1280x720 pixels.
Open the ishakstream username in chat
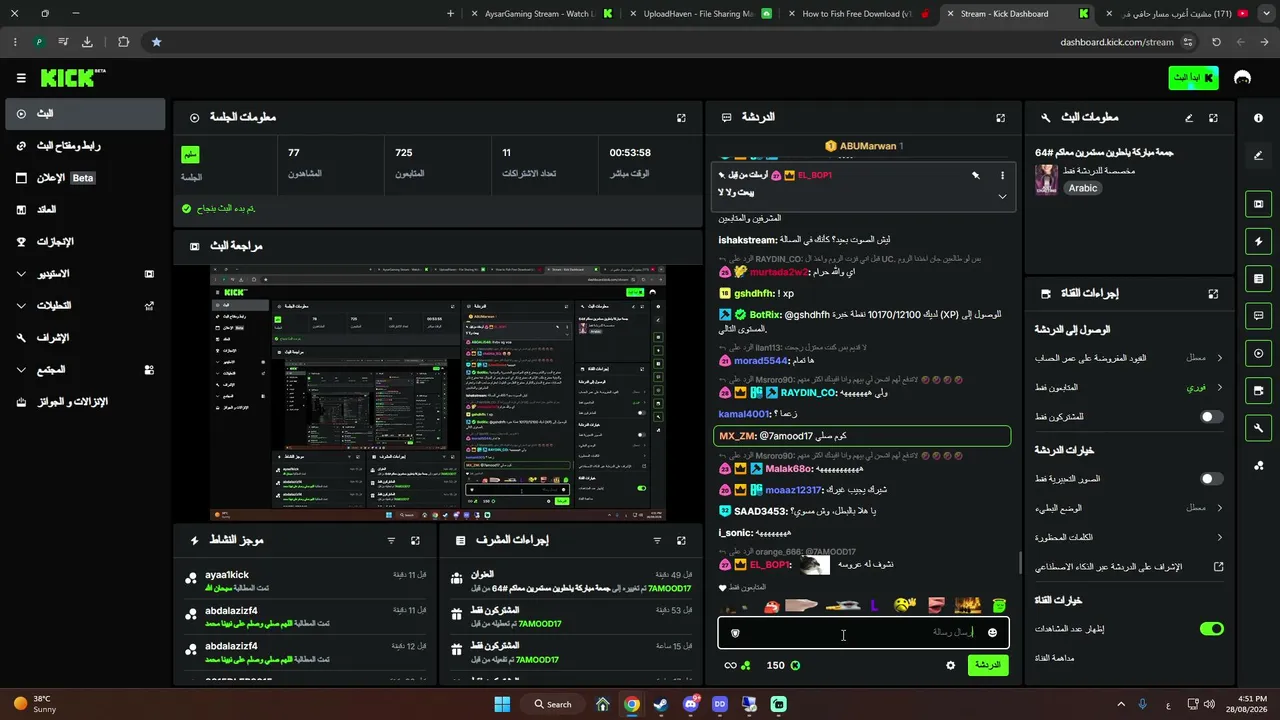point(747,240)
